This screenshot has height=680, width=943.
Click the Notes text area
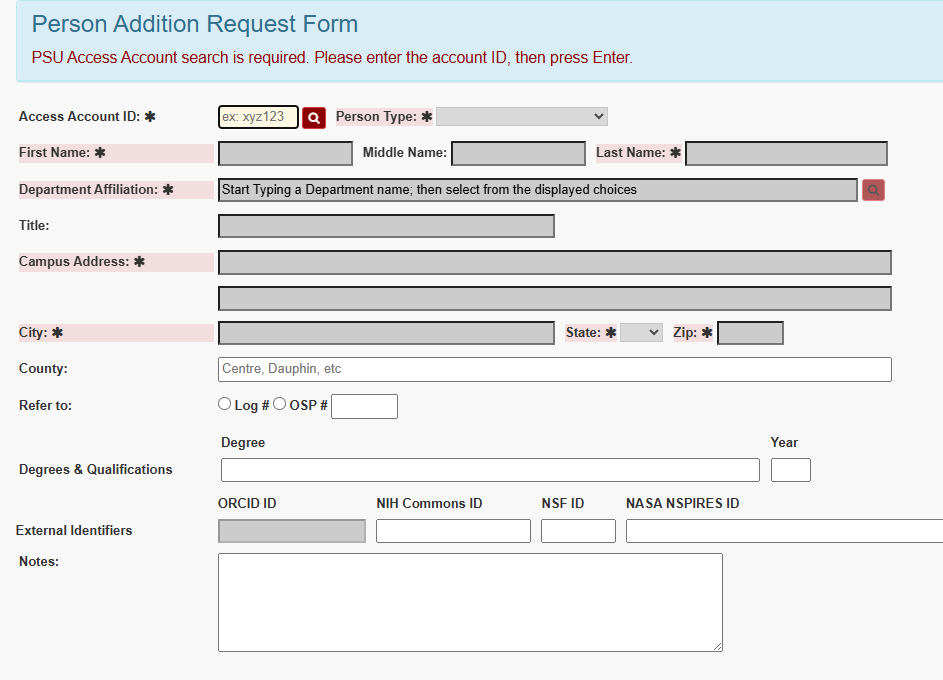click(470, 602)
